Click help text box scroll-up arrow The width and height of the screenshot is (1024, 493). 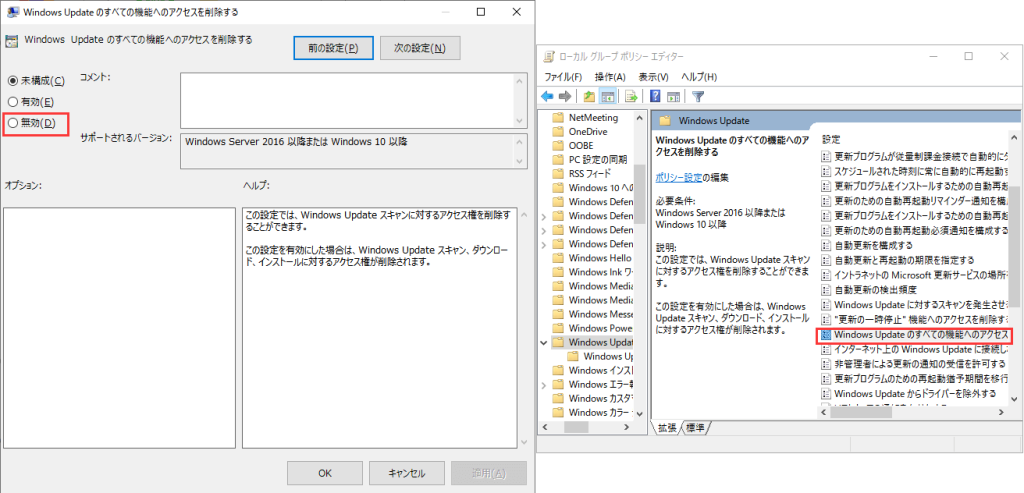523,215
